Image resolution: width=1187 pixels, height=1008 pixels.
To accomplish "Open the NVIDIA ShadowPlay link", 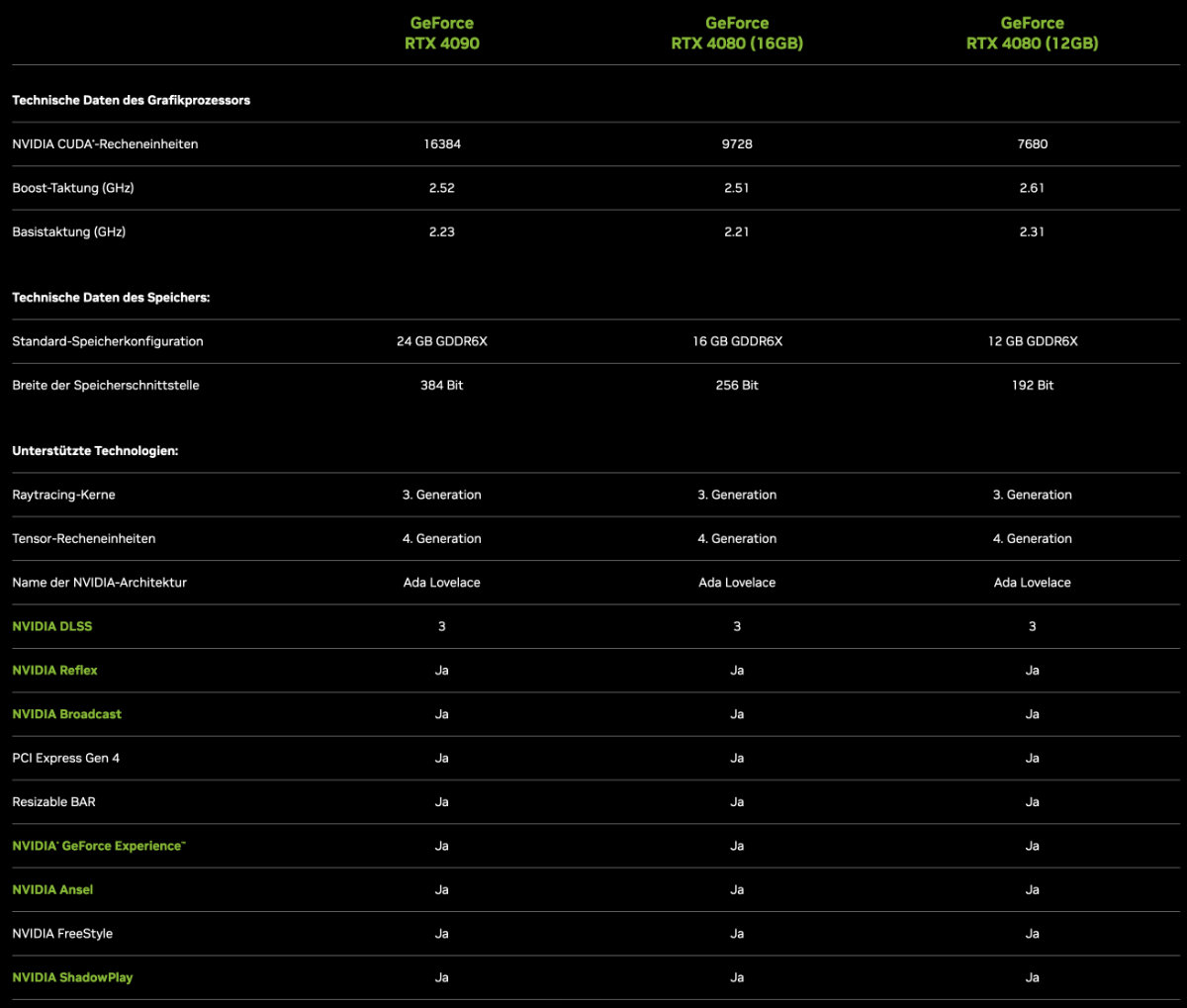I will click(x=72, y=977).
